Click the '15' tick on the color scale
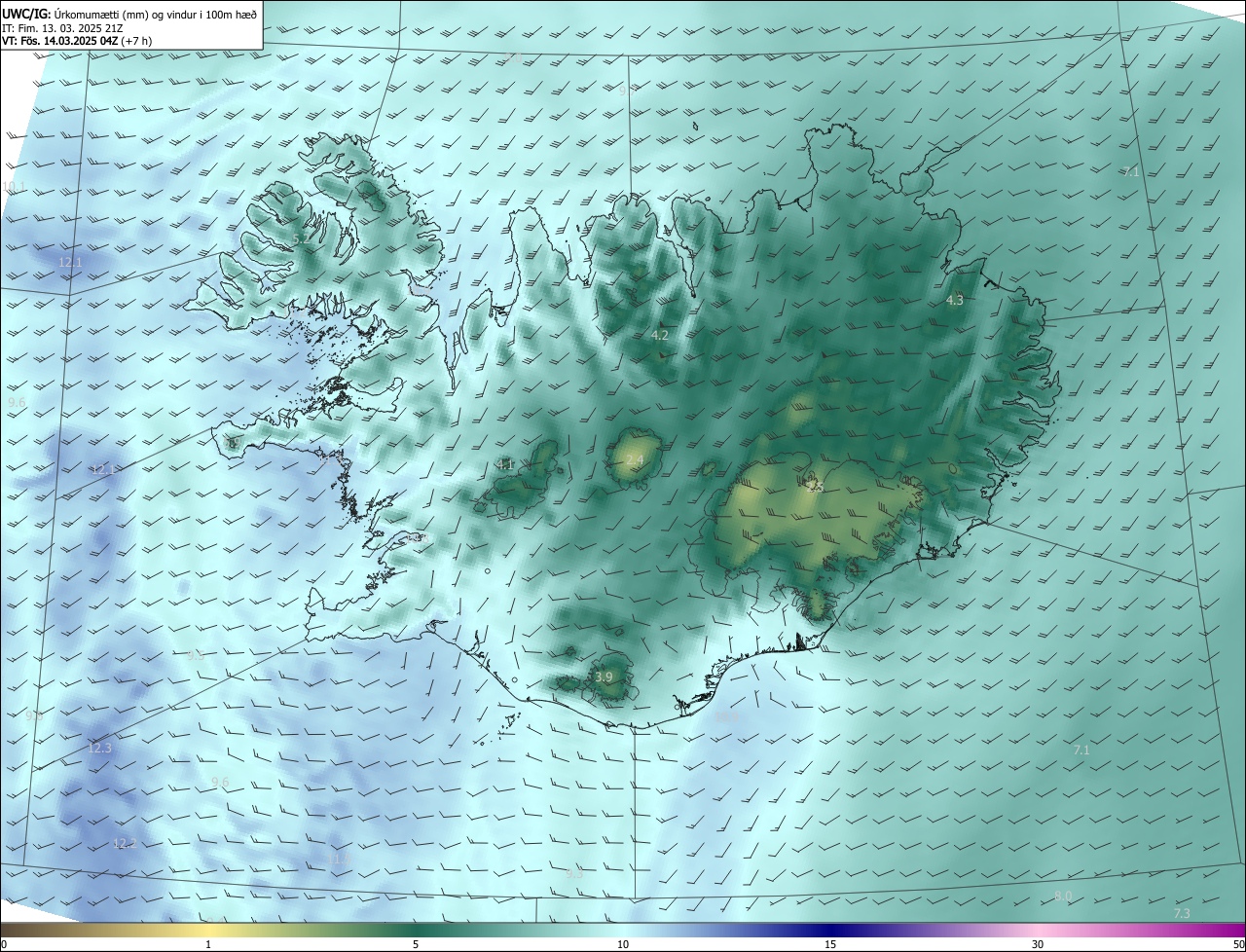Screen dimensions: 1246x952 tap(830, 944)
